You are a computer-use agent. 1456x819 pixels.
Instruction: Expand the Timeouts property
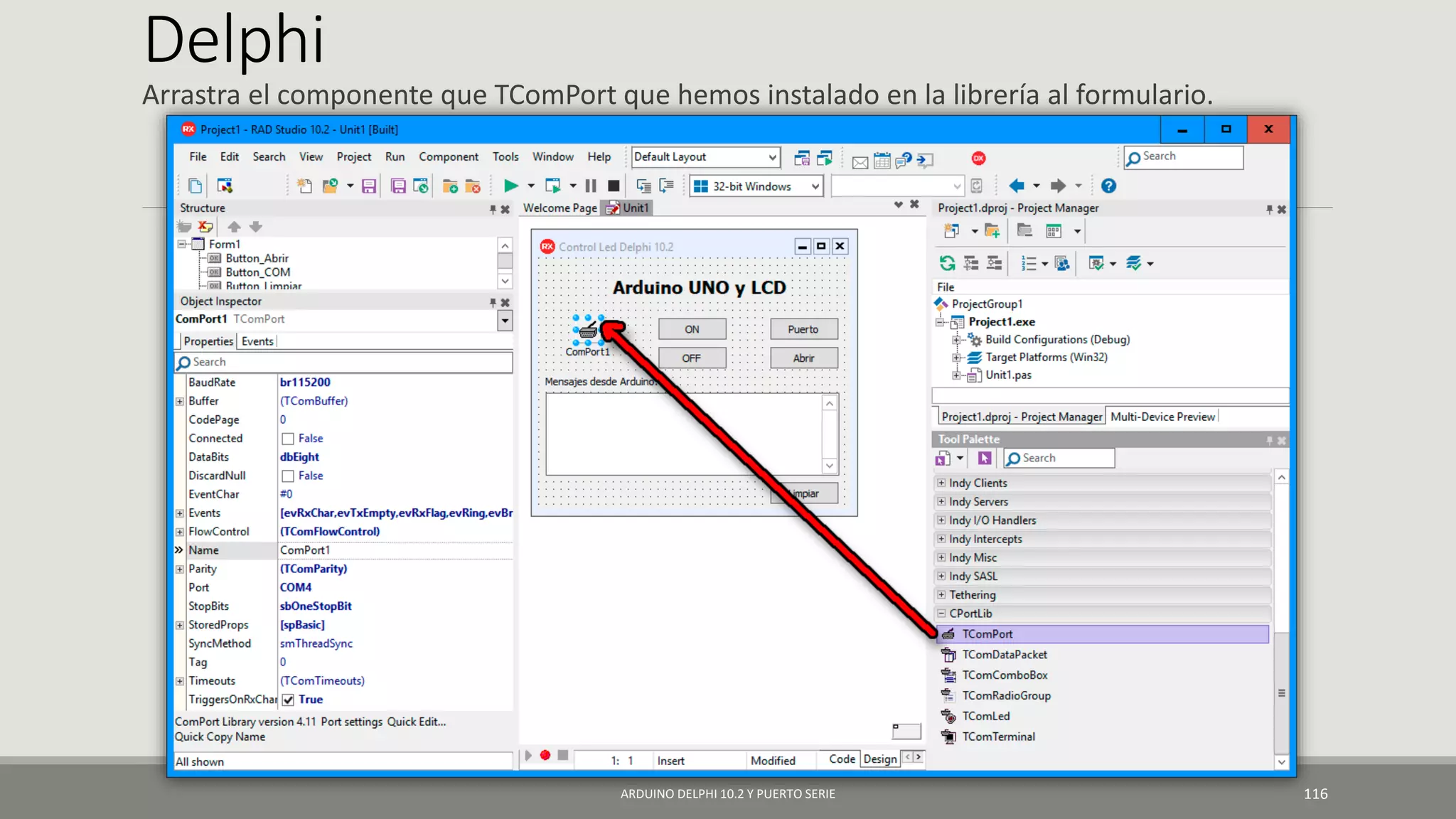tap(180, 681)
